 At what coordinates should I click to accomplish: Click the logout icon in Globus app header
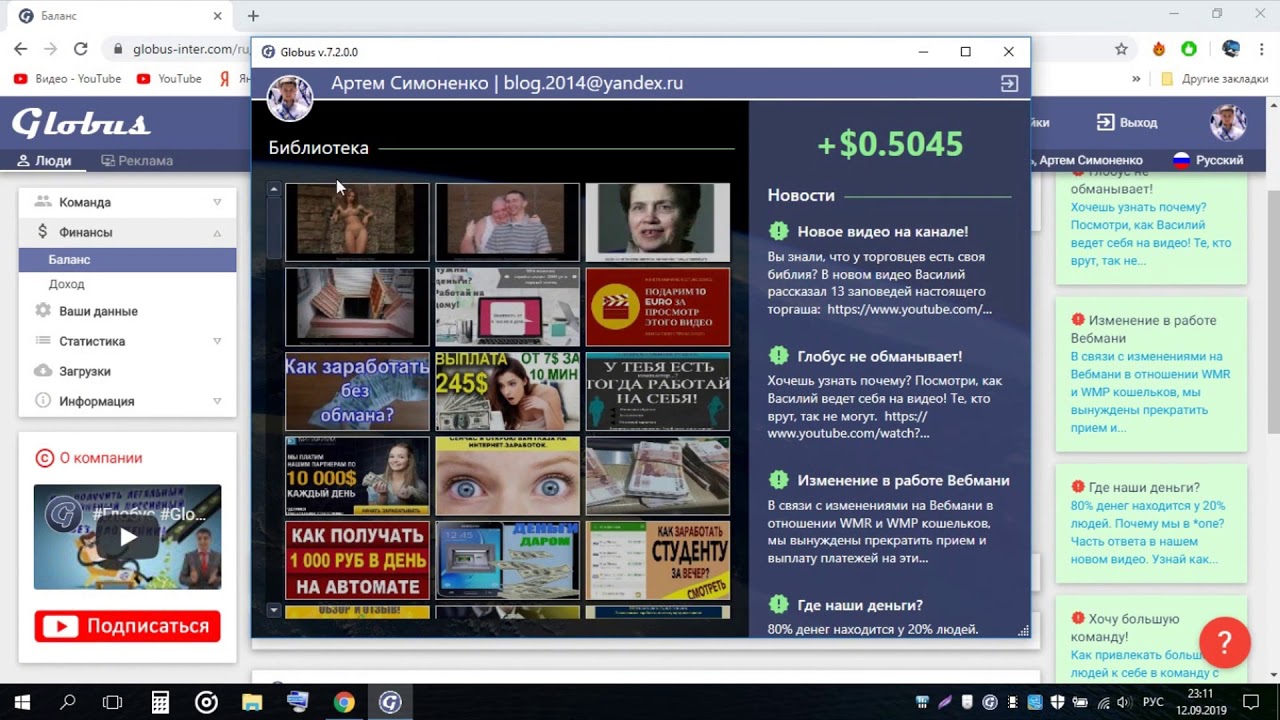(1009, 84)
